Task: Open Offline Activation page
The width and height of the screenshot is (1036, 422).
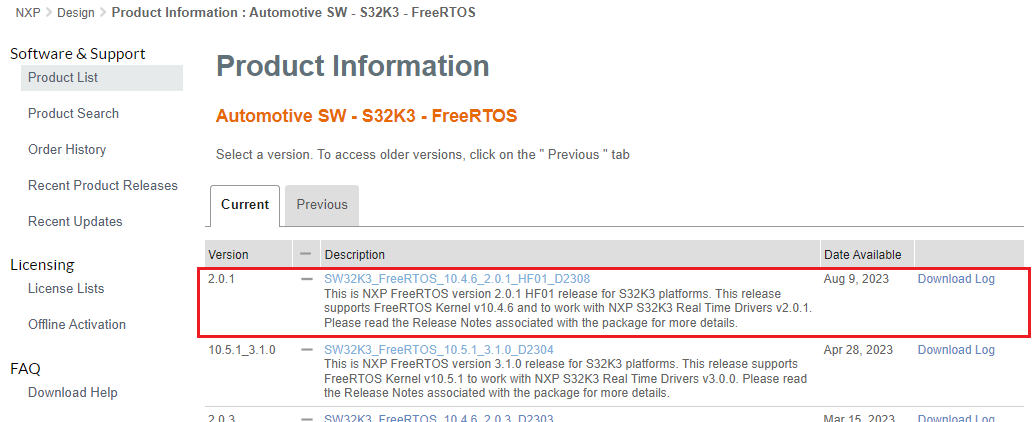Action: click(x=77, y=325)
